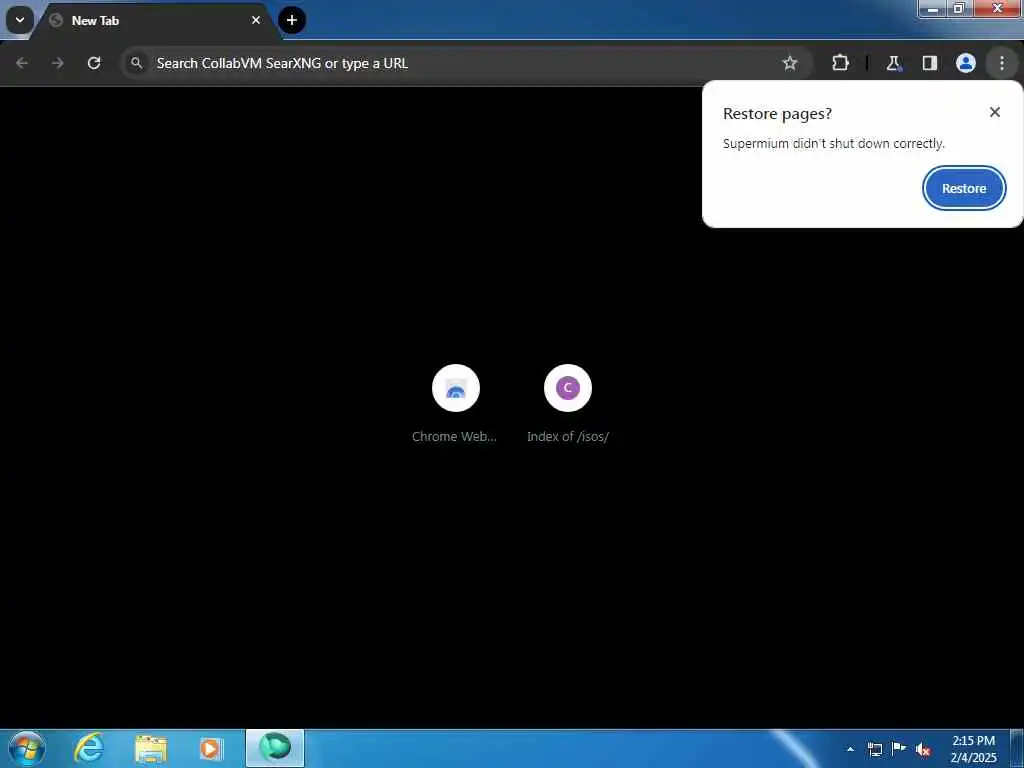Image resolution: width=1024 pixels, height=768 pixels.
Task: Select the Supermium taskbar button
Action: pyautogui.click(x=275, y=748)
